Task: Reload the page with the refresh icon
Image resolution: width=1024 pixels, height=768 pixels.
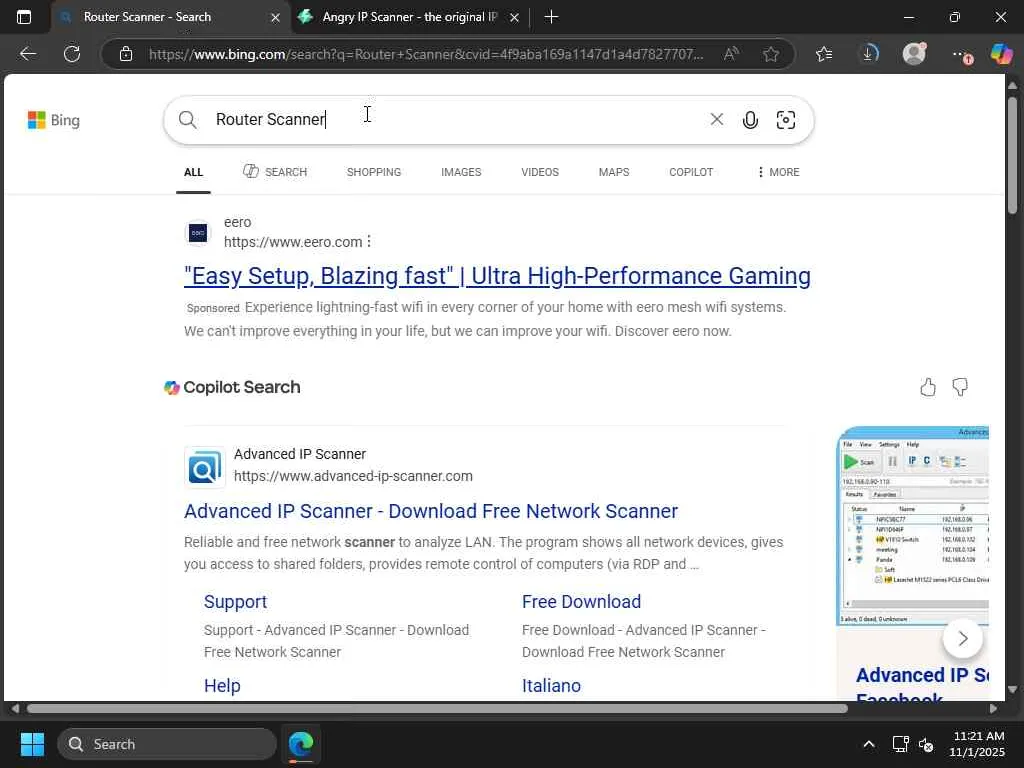Action: pos(72,54)
